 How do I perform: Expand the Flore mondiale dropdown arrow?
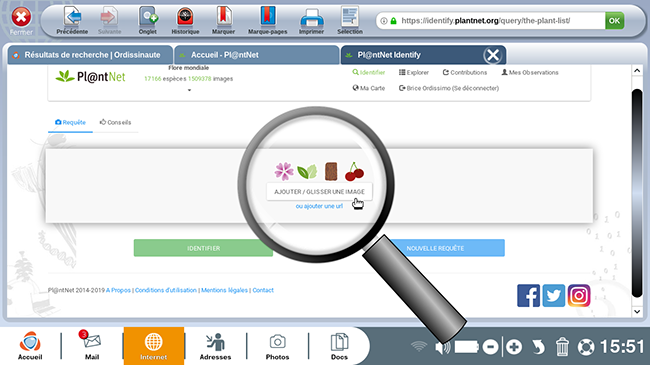click(x=189, y=90)
